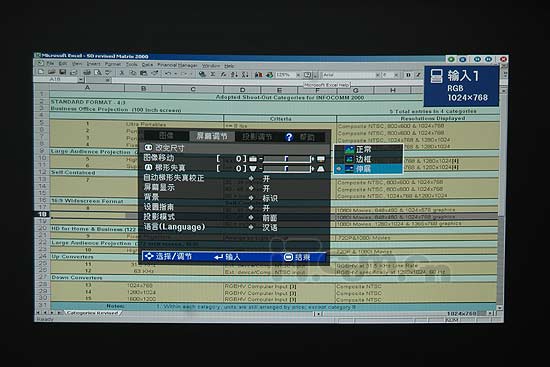Click the Chart Wizard toolbar icon
Viewport: 550px width, 367px height.
click(259, 74)
